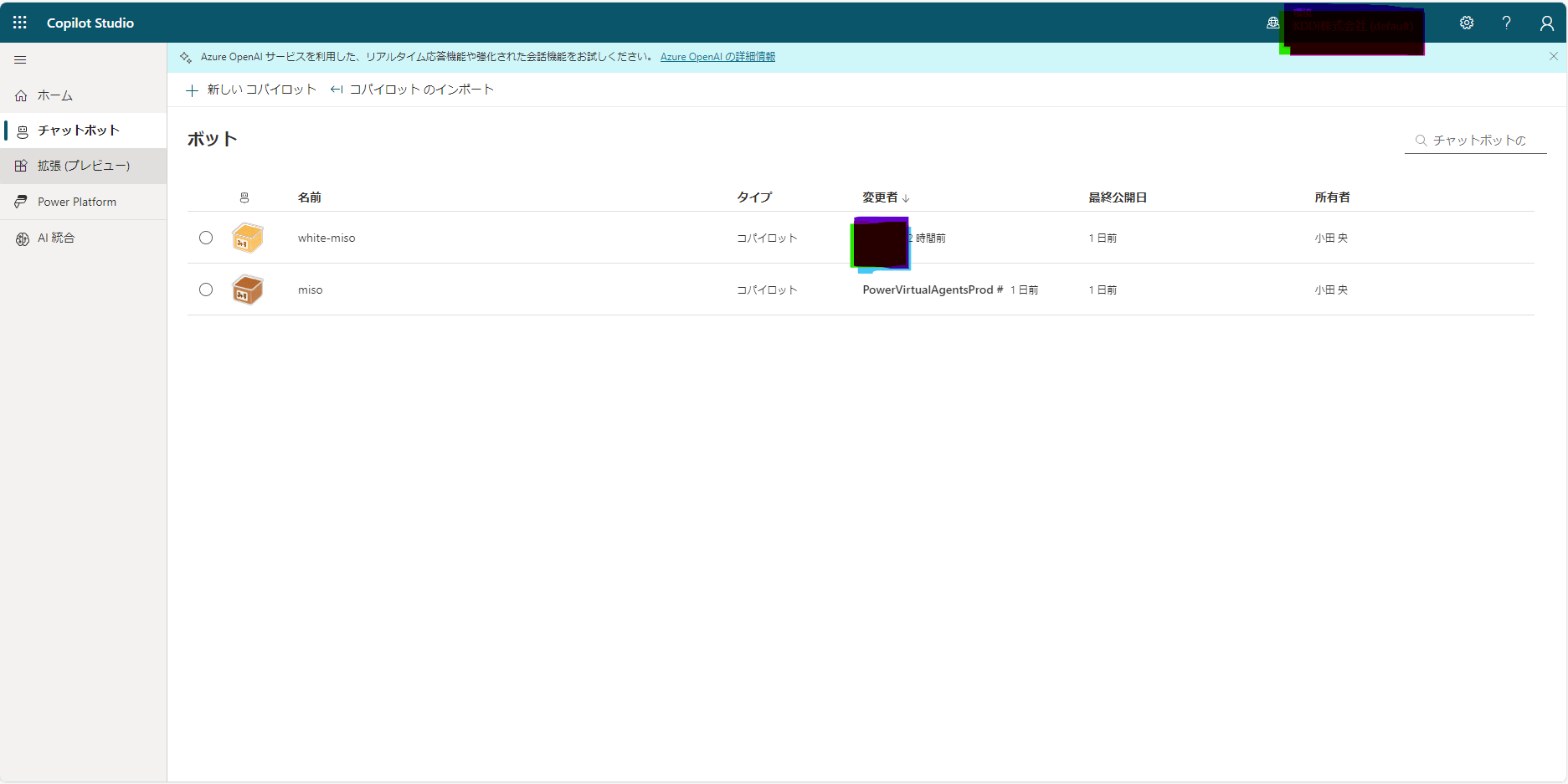The height and width of the screenshot is (784, 1568).
Task: Click 1 日前 publish date in white-miso row
Action: (x=1103, y=238)
